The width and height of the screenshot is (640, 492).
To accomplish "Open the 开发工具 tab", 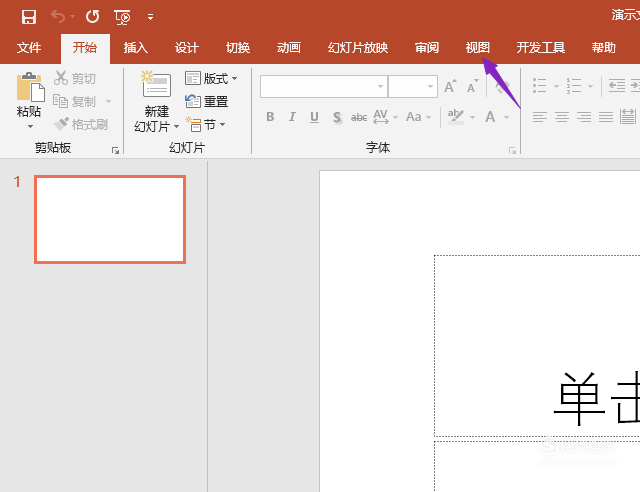I will point(540,48).
